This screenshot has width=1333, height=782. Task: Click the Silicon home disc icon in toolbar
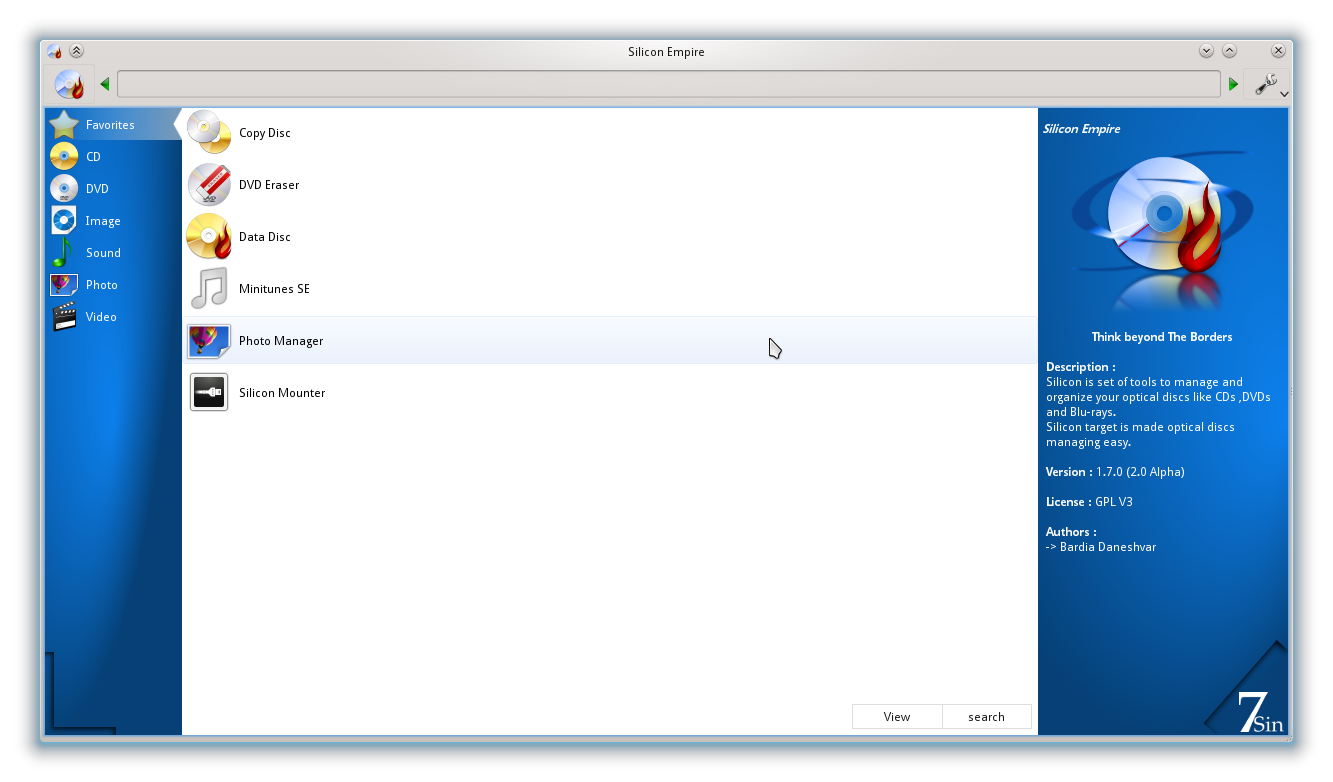(69, 85)
